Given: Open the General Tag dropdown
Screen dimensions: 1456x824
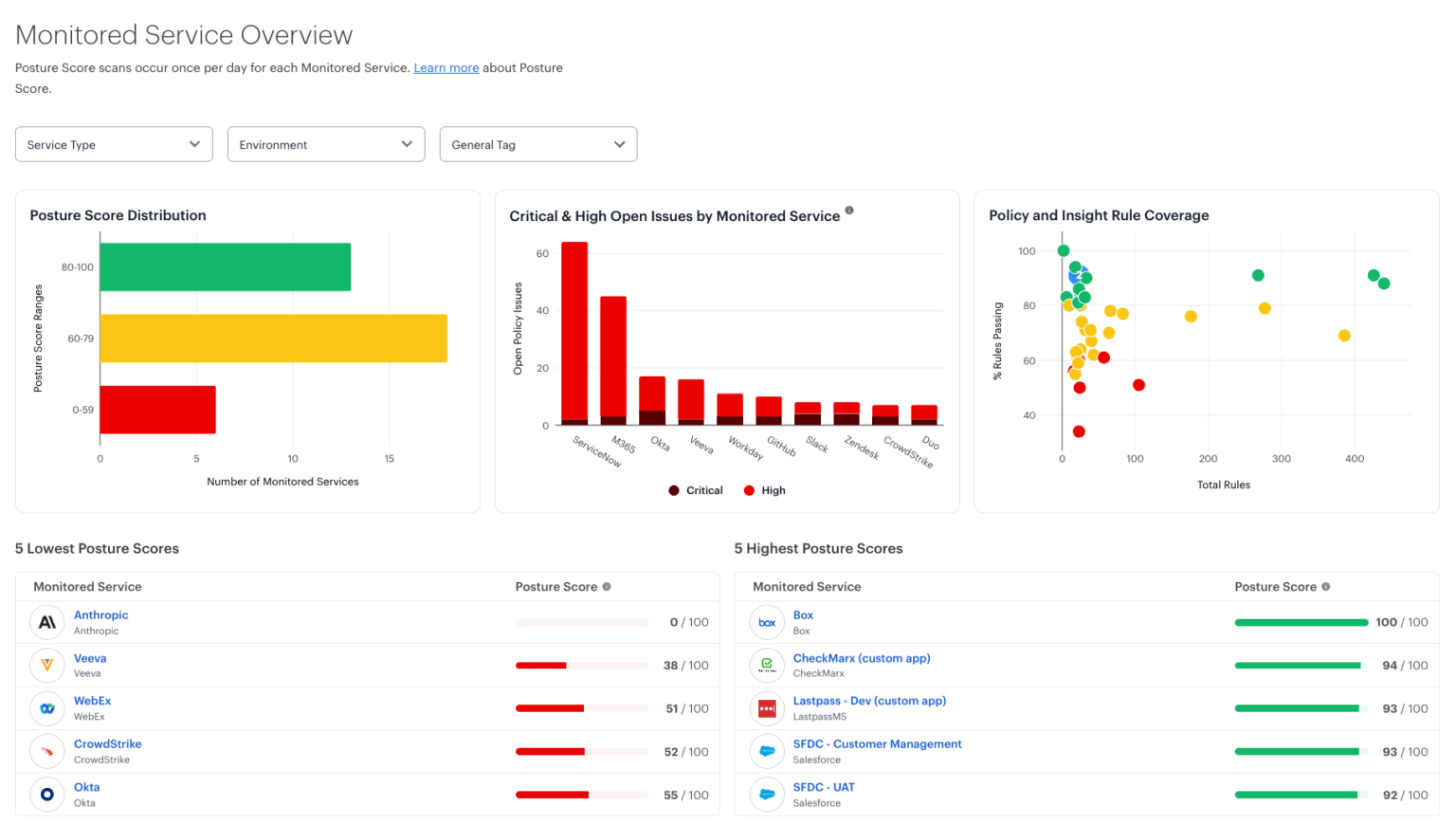Looking at the screenshot, I should (537, 144).
